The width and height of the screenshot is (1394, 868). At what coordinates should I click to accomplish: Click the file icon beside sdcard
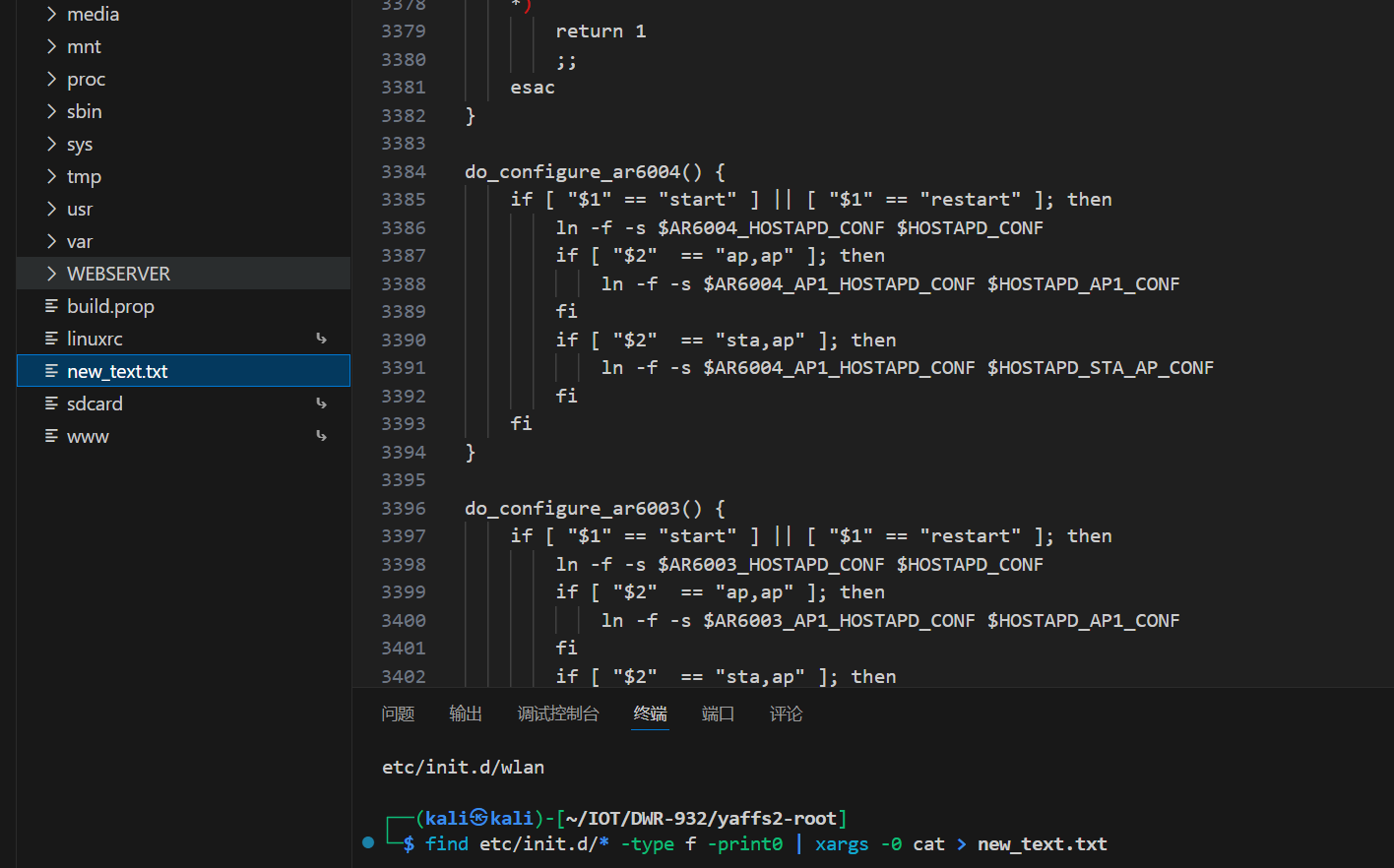click(51, 403)
